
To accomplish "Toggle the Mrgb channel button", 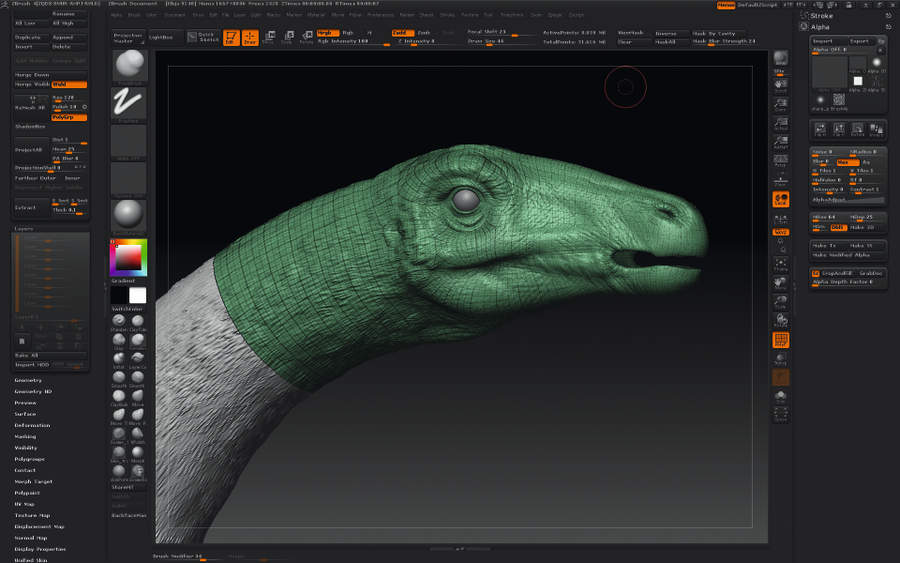I will tap(326, 33).
